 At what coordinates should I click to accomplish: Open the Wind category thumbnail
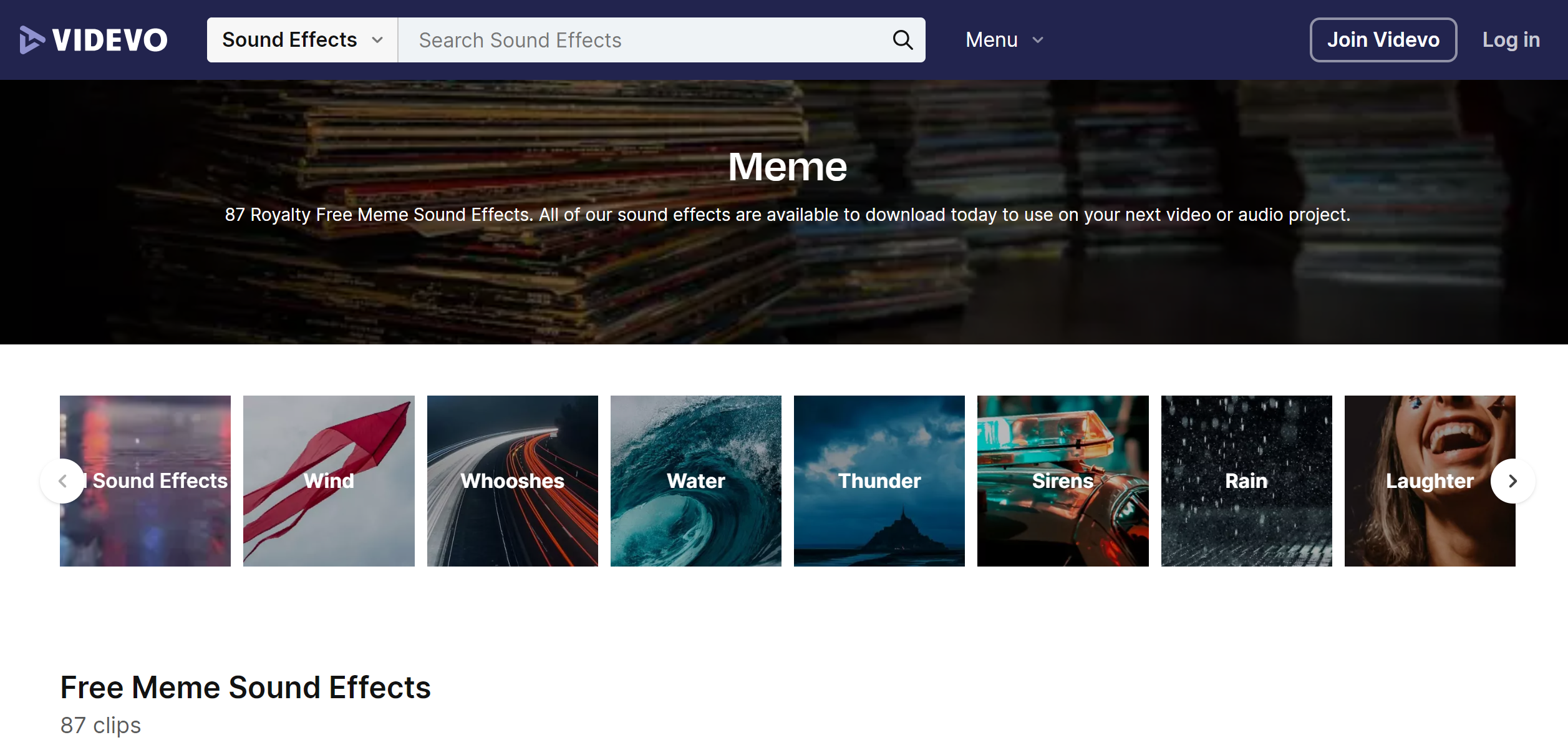click(x=329, y=480)
